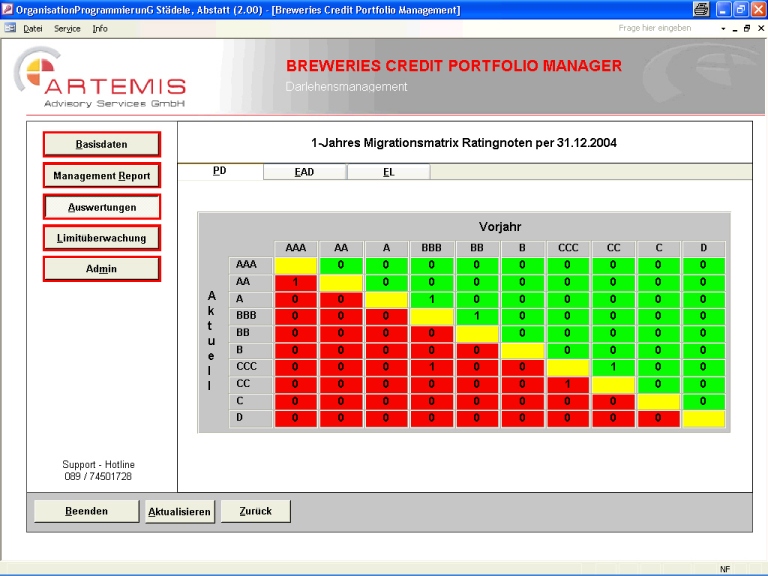Viewport: 768px width, 576px height.
Task: Open the Info menu
Action: [x=100, y=28]
